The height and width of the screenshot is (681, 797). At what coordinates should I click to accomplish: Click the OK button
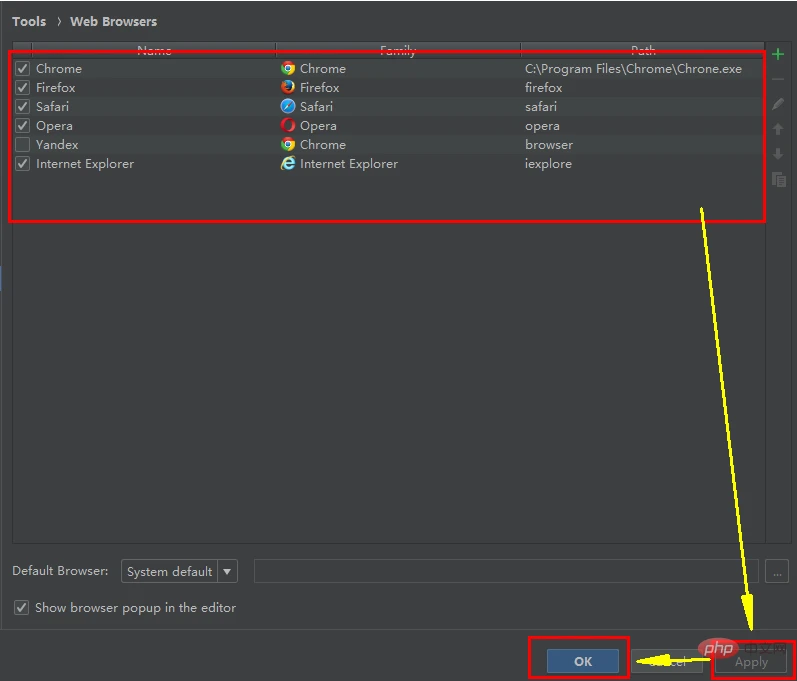pyautogui.click(x=583, y=661)
